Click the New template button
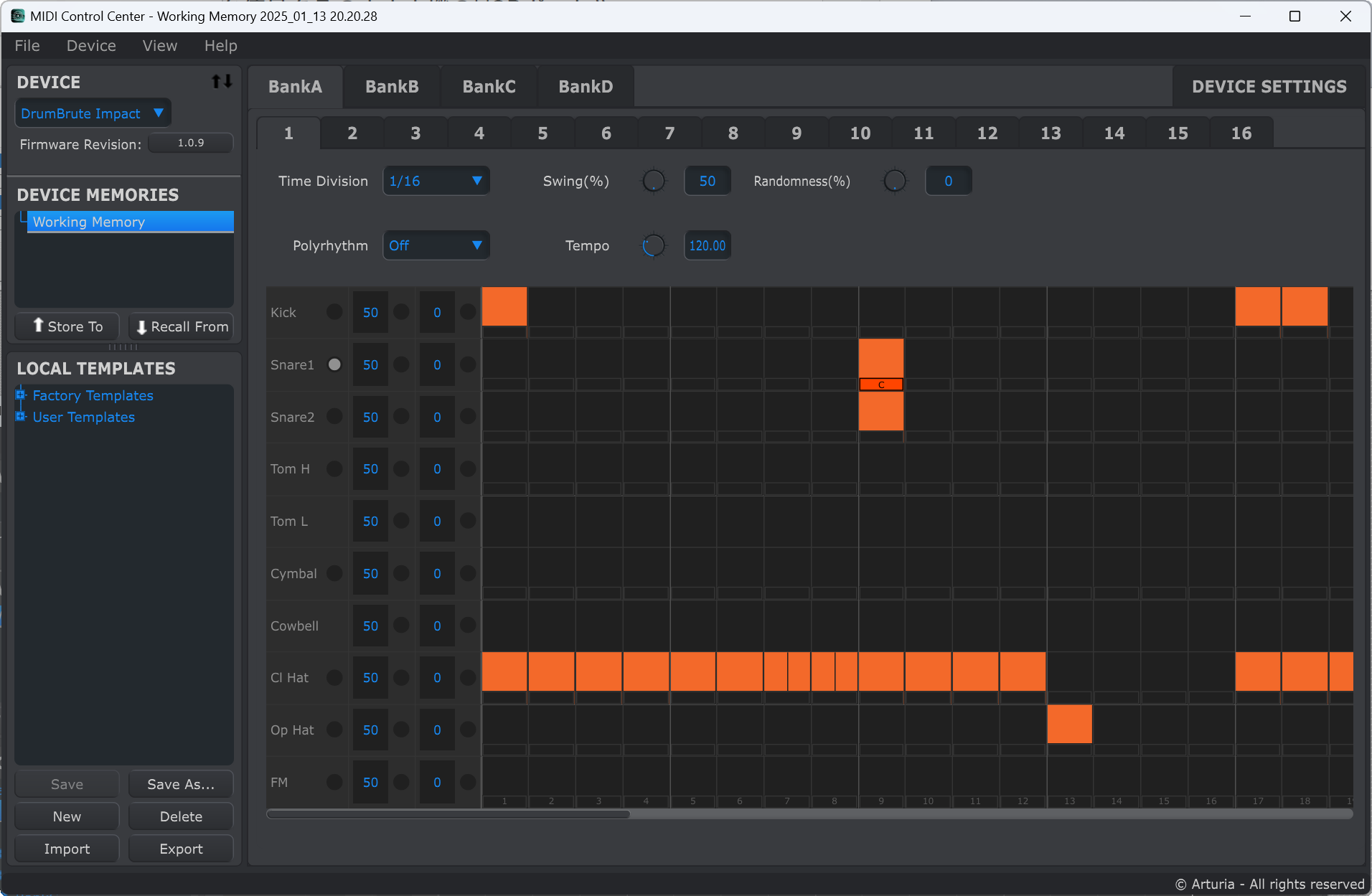 tap(67, 816)
